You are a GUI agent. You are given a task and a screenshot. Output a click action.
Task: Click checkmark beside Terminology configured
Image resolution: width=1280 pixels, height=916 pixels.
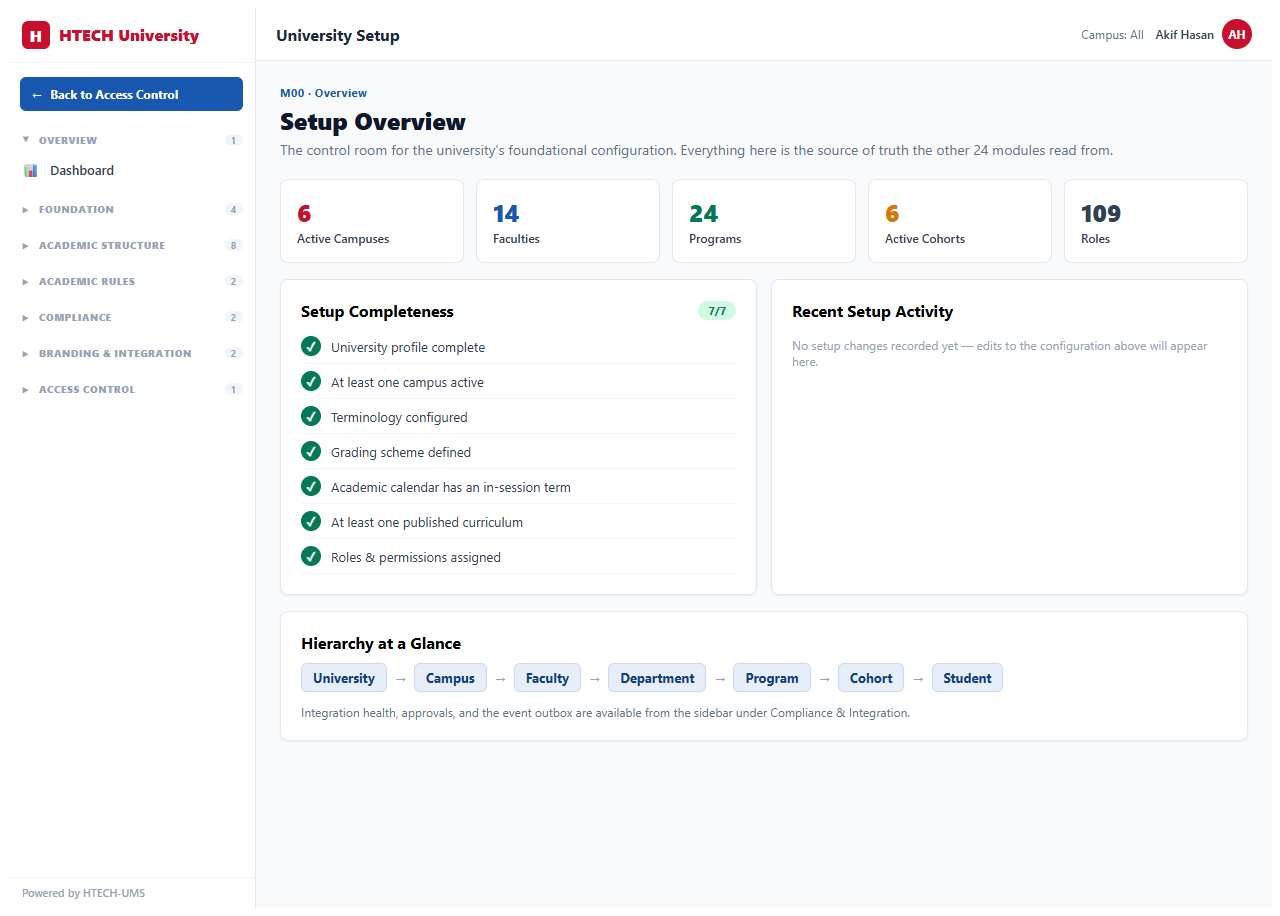(311, 416)
